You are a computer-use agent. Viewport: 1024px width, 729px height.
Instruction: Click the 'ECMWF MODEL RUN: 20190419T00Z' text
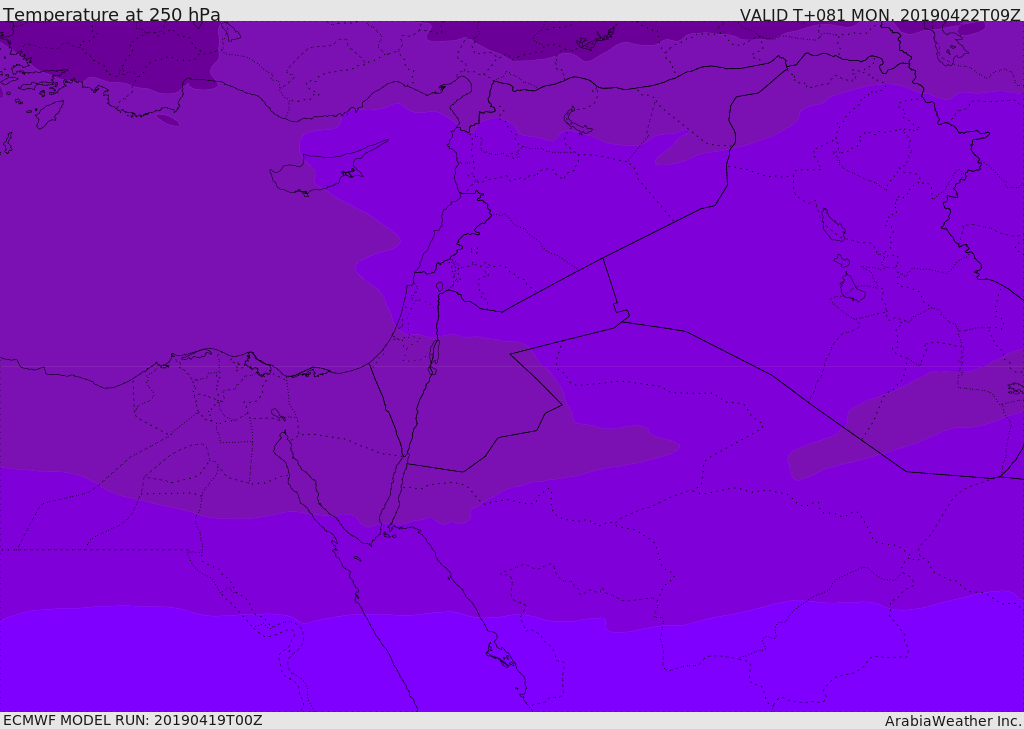tap(133, 720)
